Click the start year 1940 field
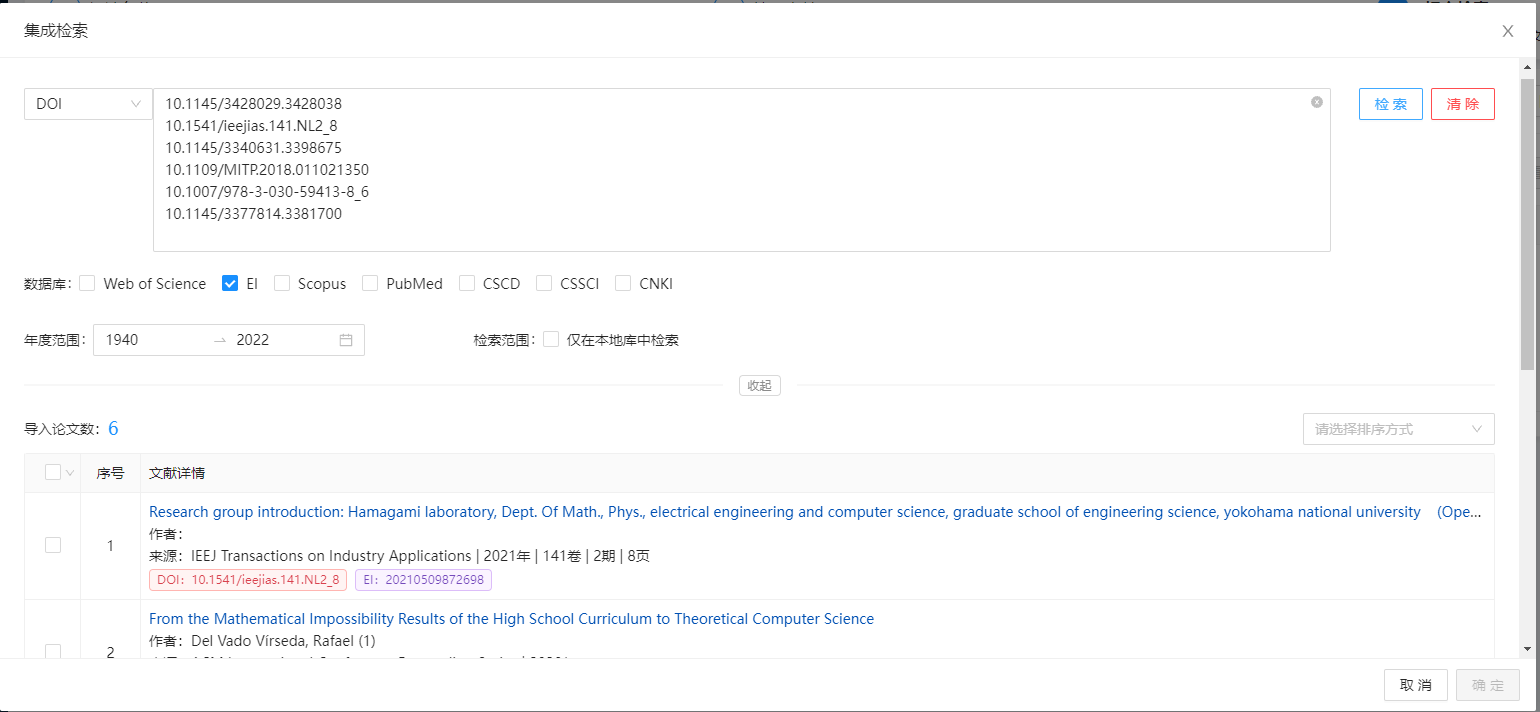This screenshot has height=712, width=1540. point(150,340)
